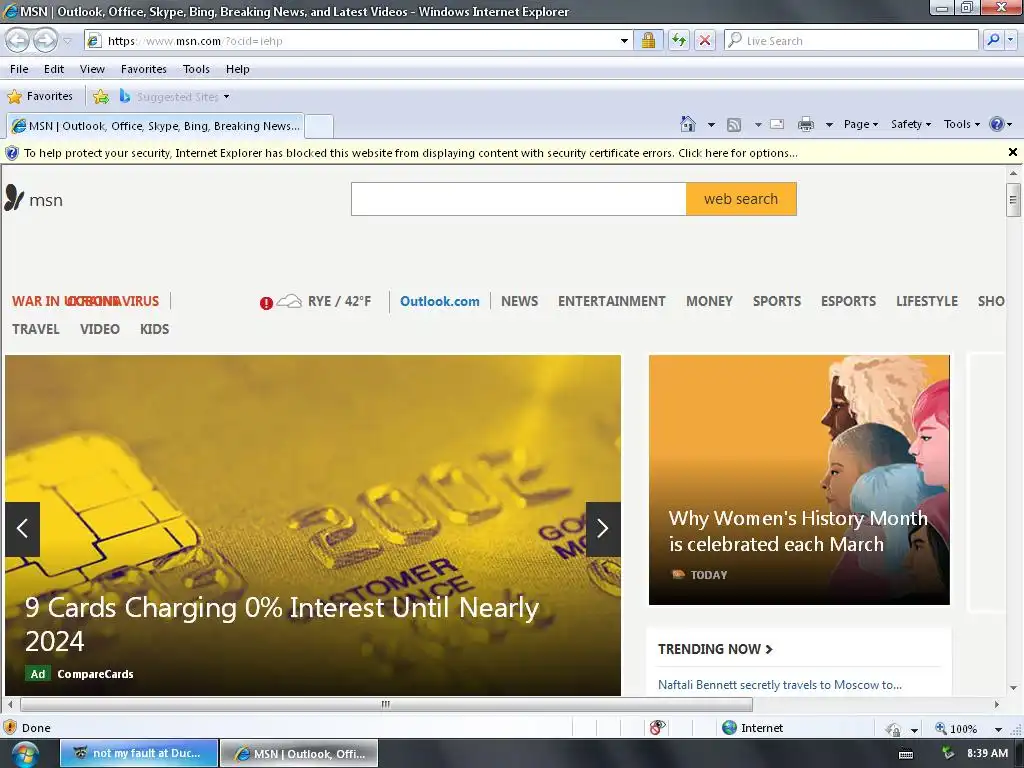
Task: Close the security information bar
Action: click(1013, 152)
